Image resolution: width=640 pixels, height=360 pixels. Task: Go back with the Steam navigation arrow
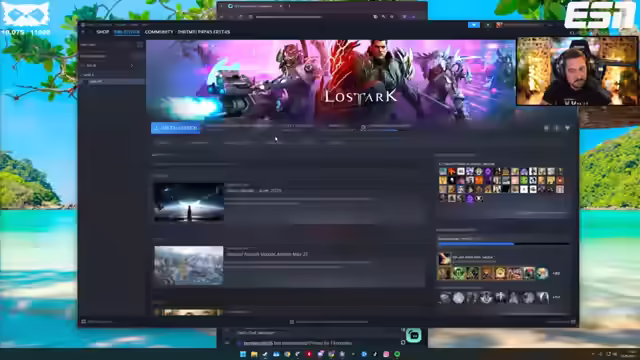click(x=83, y=32)
